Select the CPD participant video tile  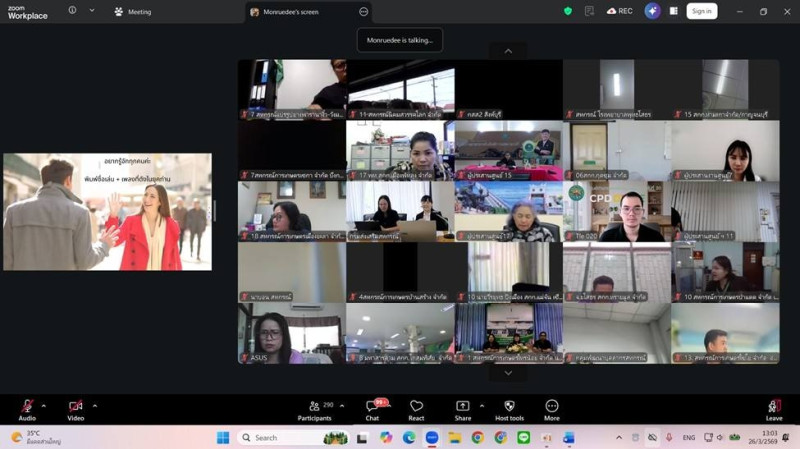point(616,211)
